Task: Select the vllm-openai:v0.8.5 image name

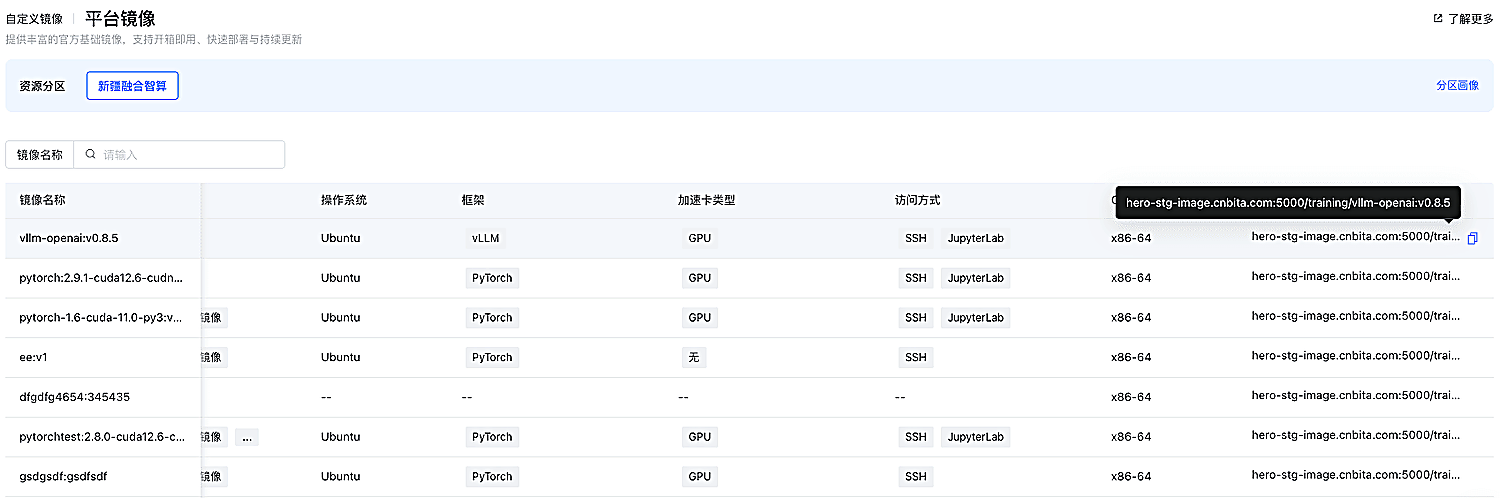Action: [70, 238]
